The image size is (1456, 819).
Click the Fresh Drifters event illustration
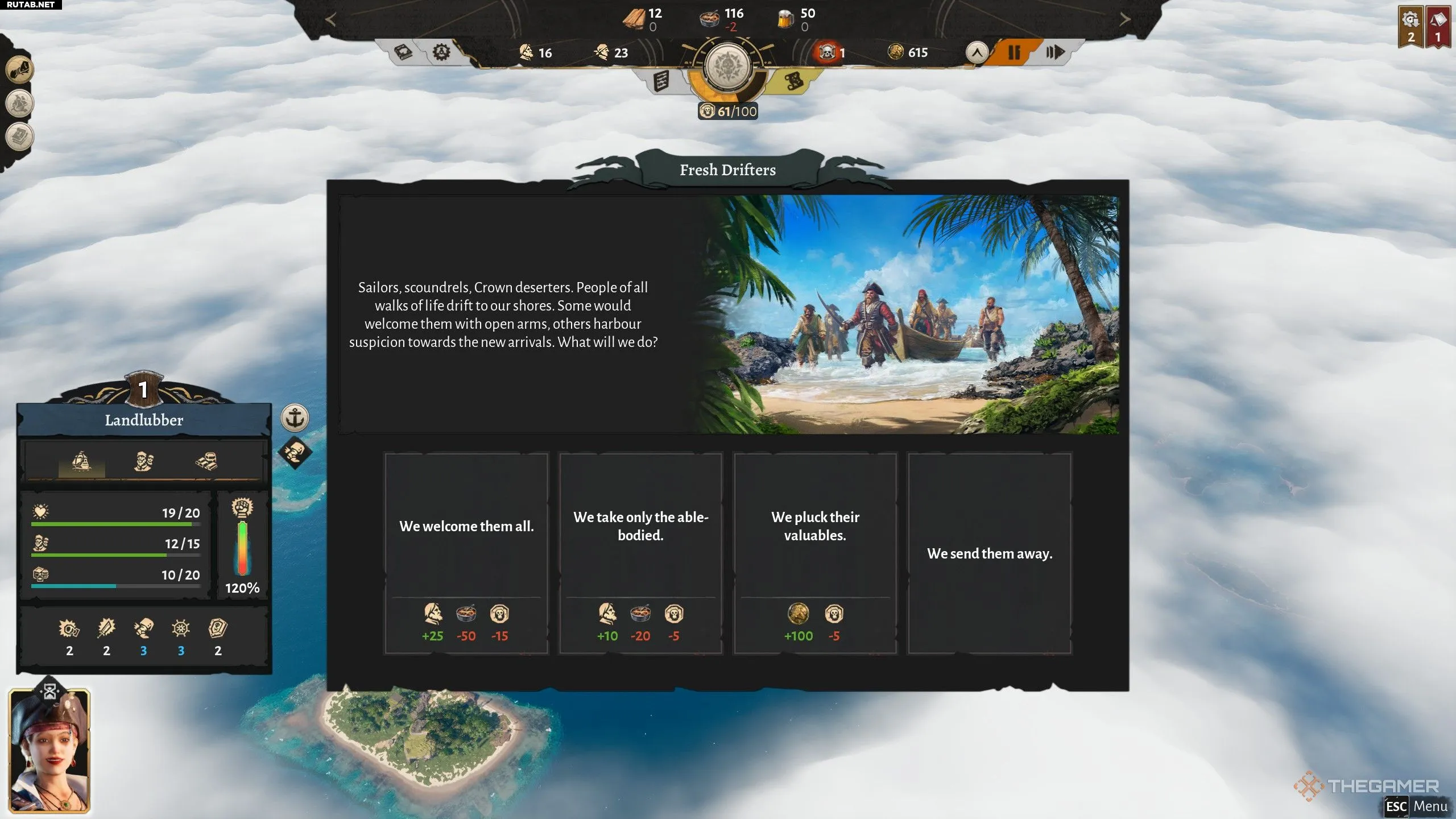(910, 315)
